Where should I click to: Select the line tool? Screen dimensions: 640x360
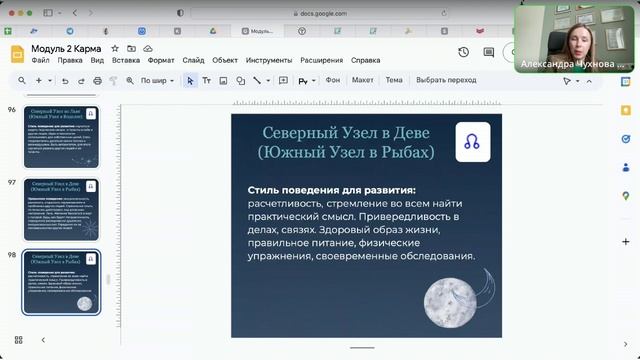tap(257, 81)
